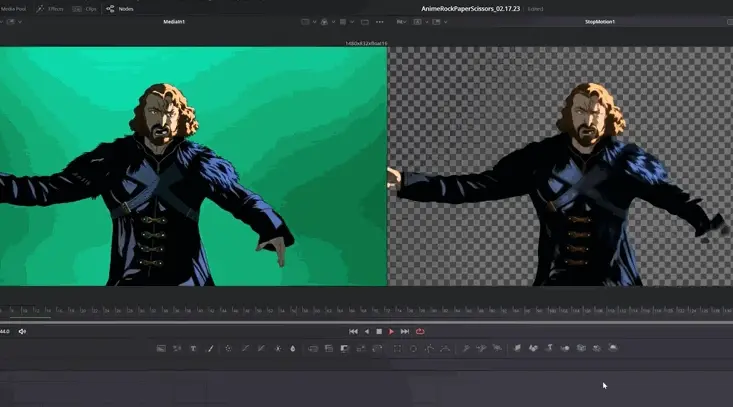Mute audio with the speaker icon
Image resolution: width=733 pixels, height=407 pixels.
pos(22,331)
